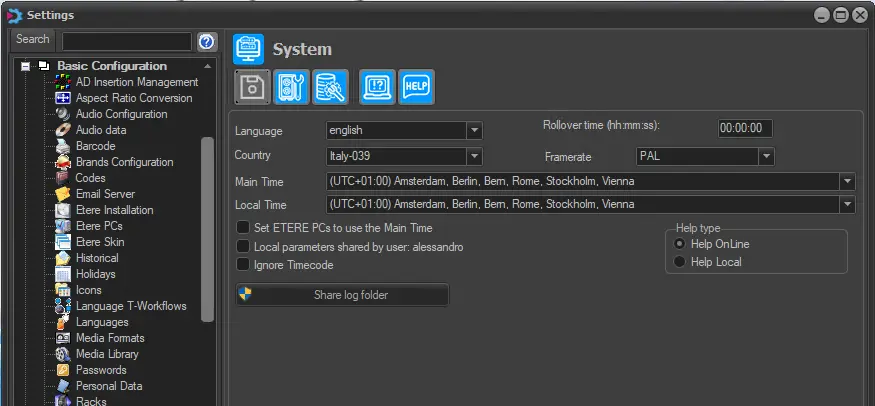The width and height of the screenshot is (875, 406).
Task: Open the Main Time timezone dropdown
Action: [847, 181]
